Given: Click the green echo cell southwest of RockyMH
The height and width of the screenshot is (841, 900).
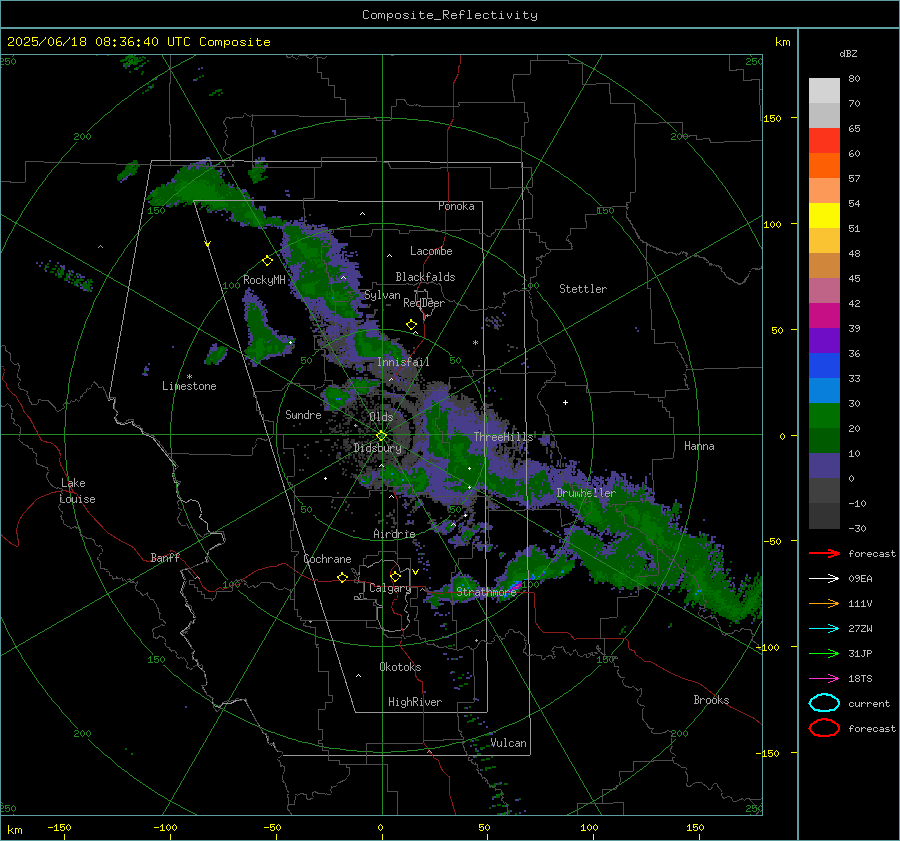Looking at the screenshot, I should point(264,333).
